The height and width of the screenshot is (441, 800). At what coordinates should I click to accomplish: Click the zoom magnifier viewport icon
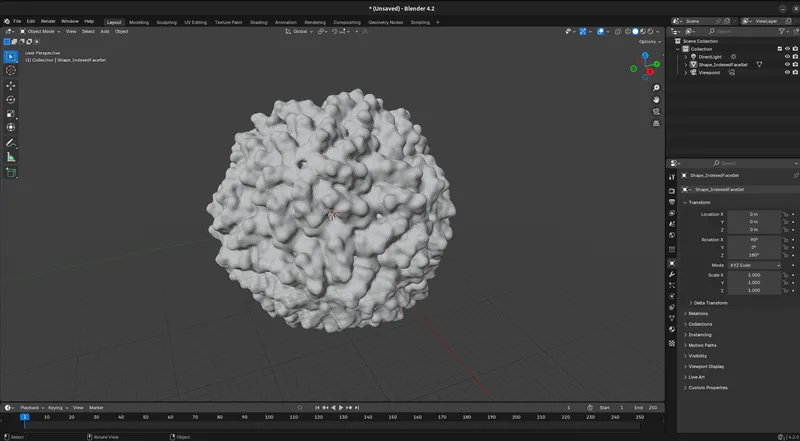tap(656, 88)
